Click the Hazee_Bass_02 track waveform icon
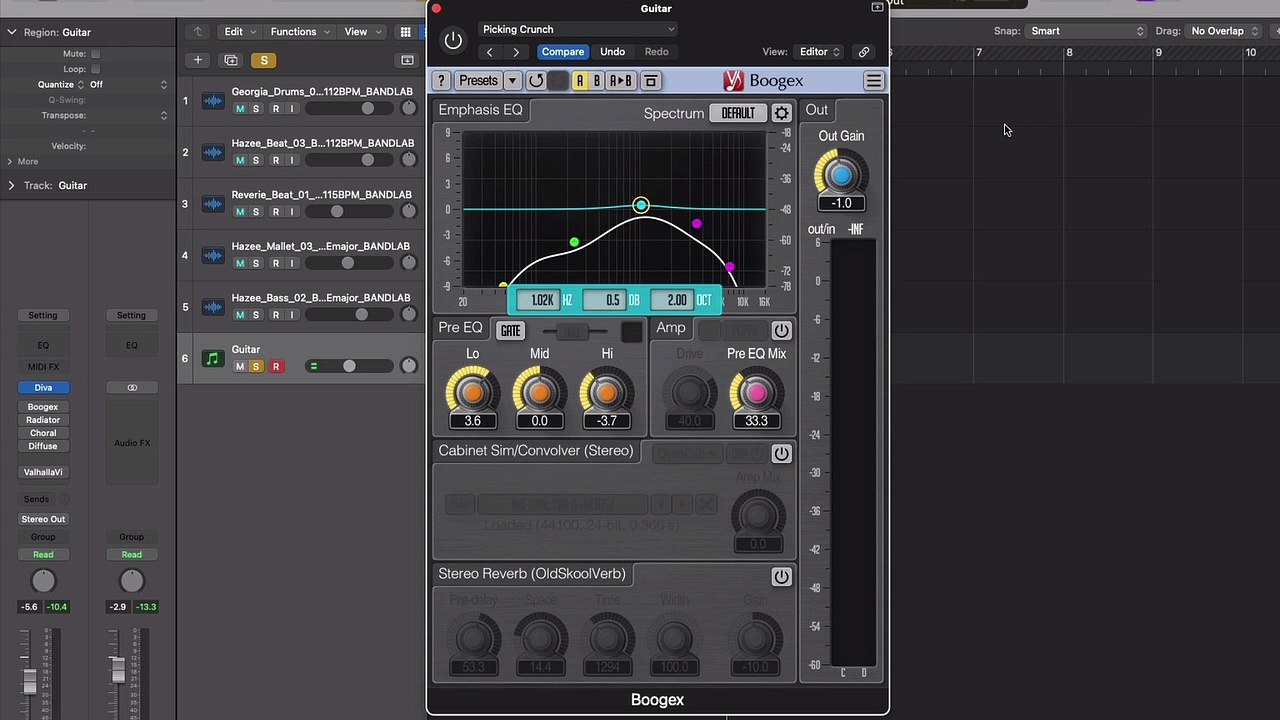 point(212,307)
